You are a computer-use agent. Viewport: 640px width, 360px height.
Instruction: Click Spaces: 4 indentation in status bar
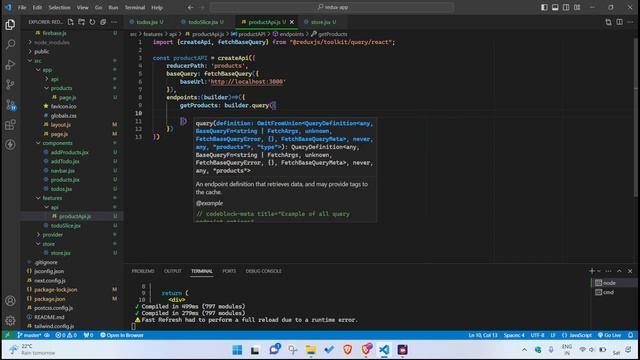(x=514, y=335)
